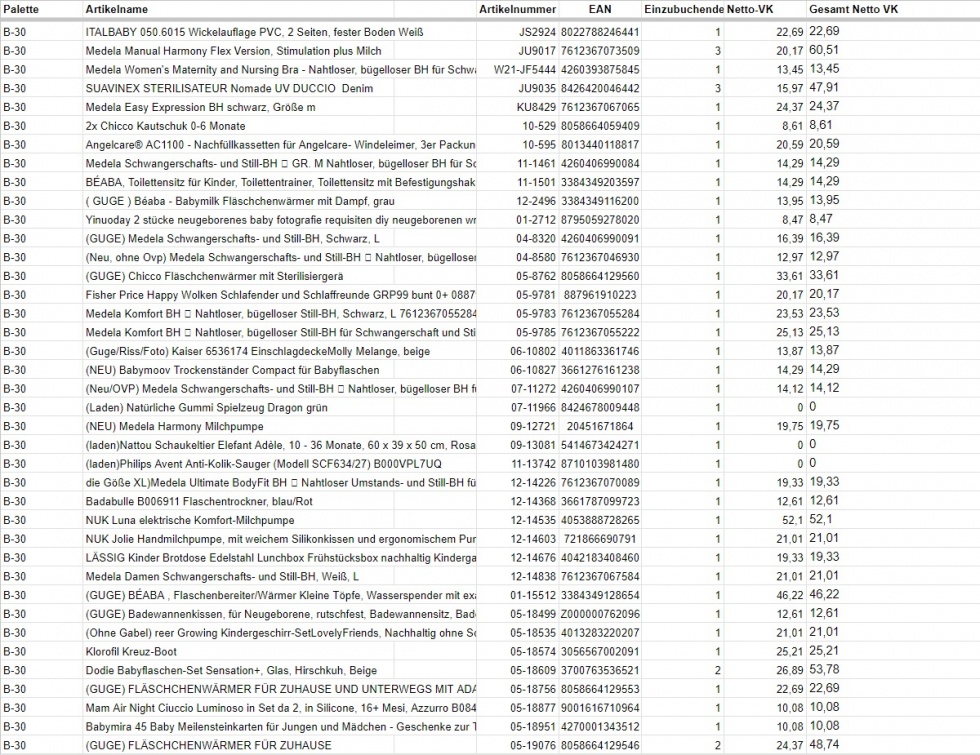Click Kaiser 6536174 Einschlagdecke cell
Viewport: 980px width, 755px height.
258,351
